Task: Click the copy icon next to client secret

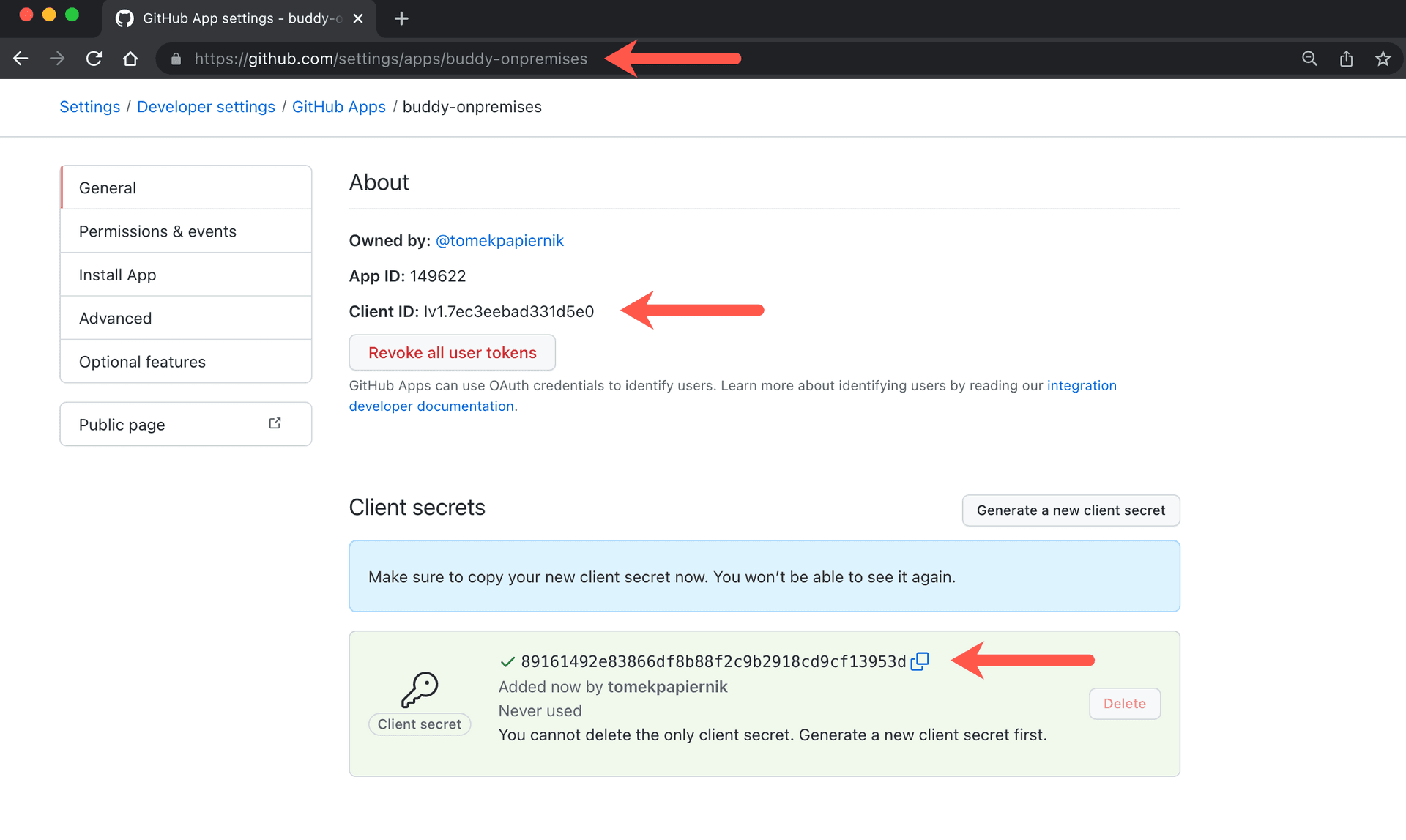Action: tap(920, 661)
